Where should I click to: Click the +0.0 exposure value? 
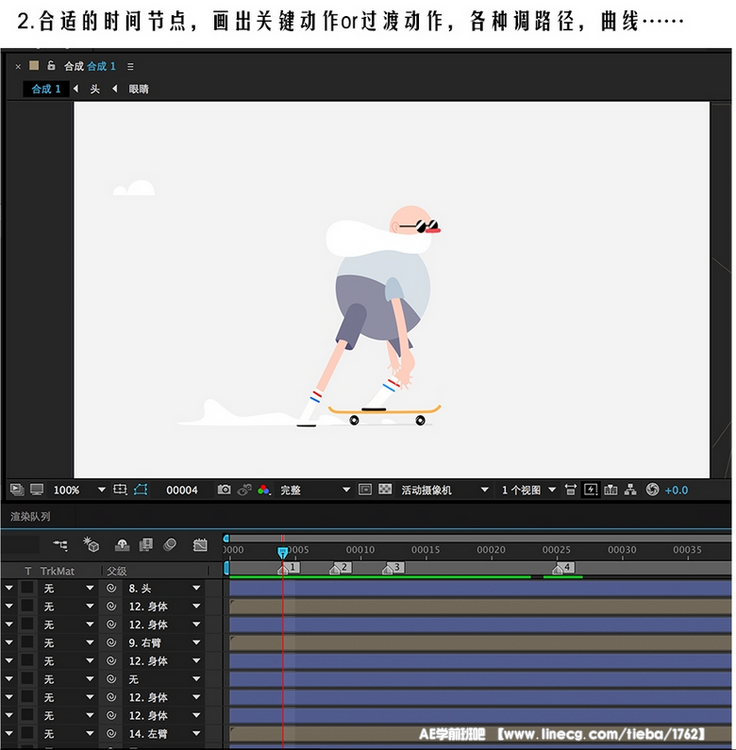point(676,490)
